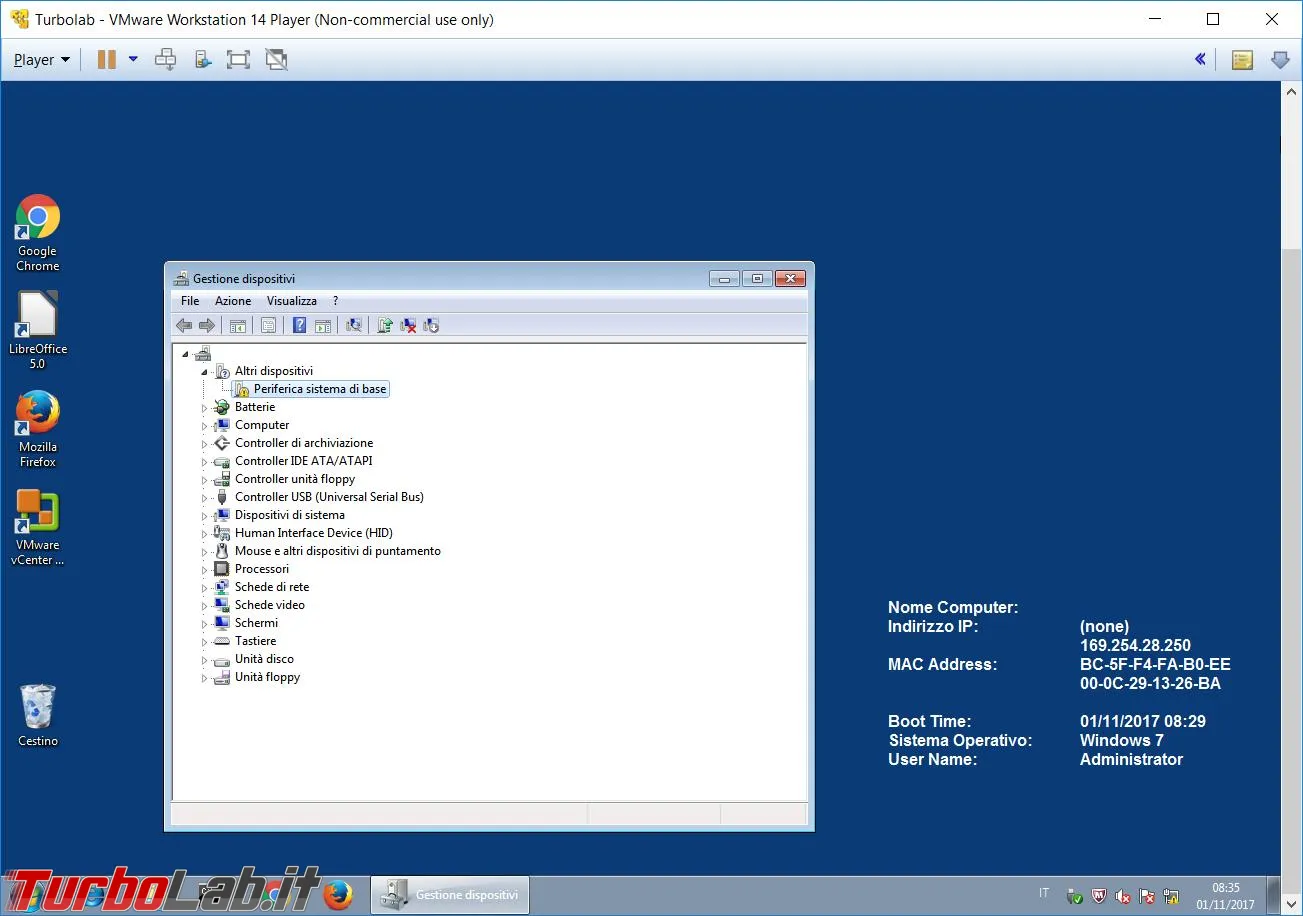Click the VMware window vertical scrollbar
The image size is (1303, 916).
[x=1291, y=480]
